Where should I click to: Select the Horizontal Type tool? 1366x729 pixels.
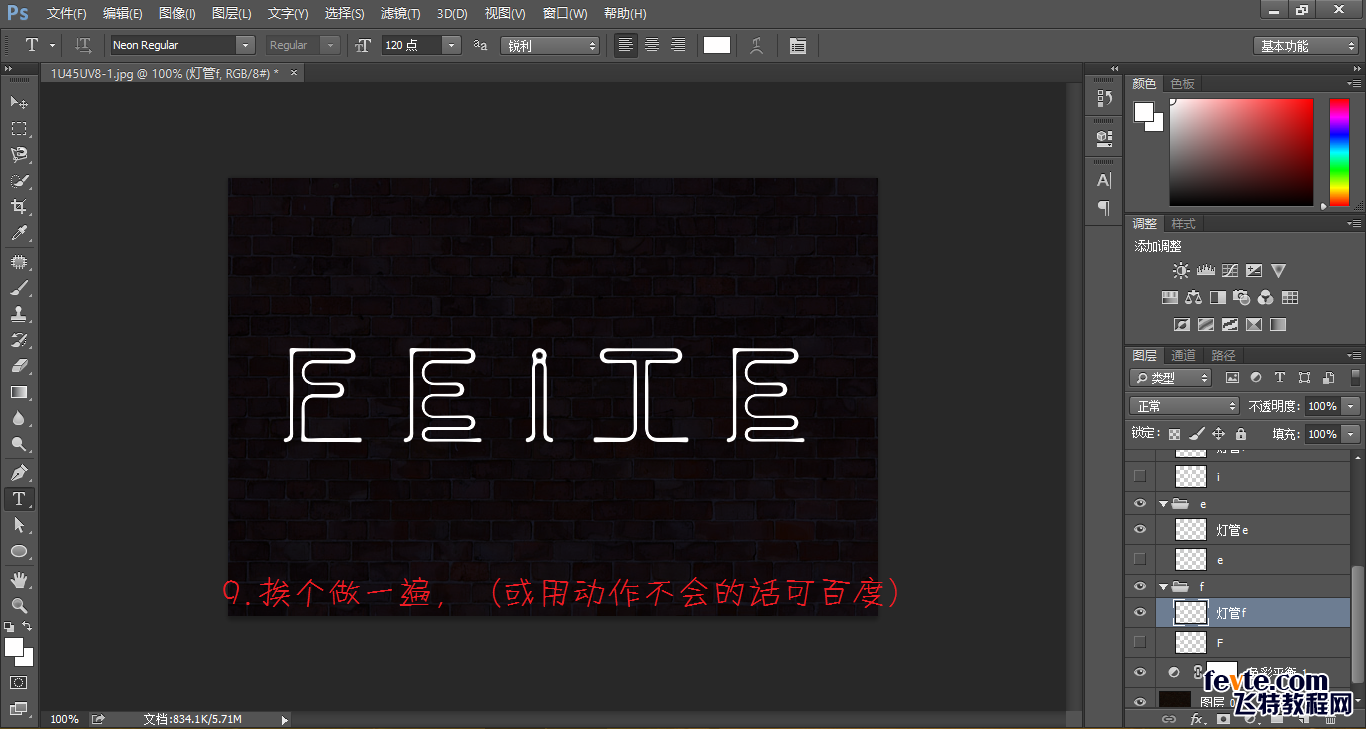19,498
